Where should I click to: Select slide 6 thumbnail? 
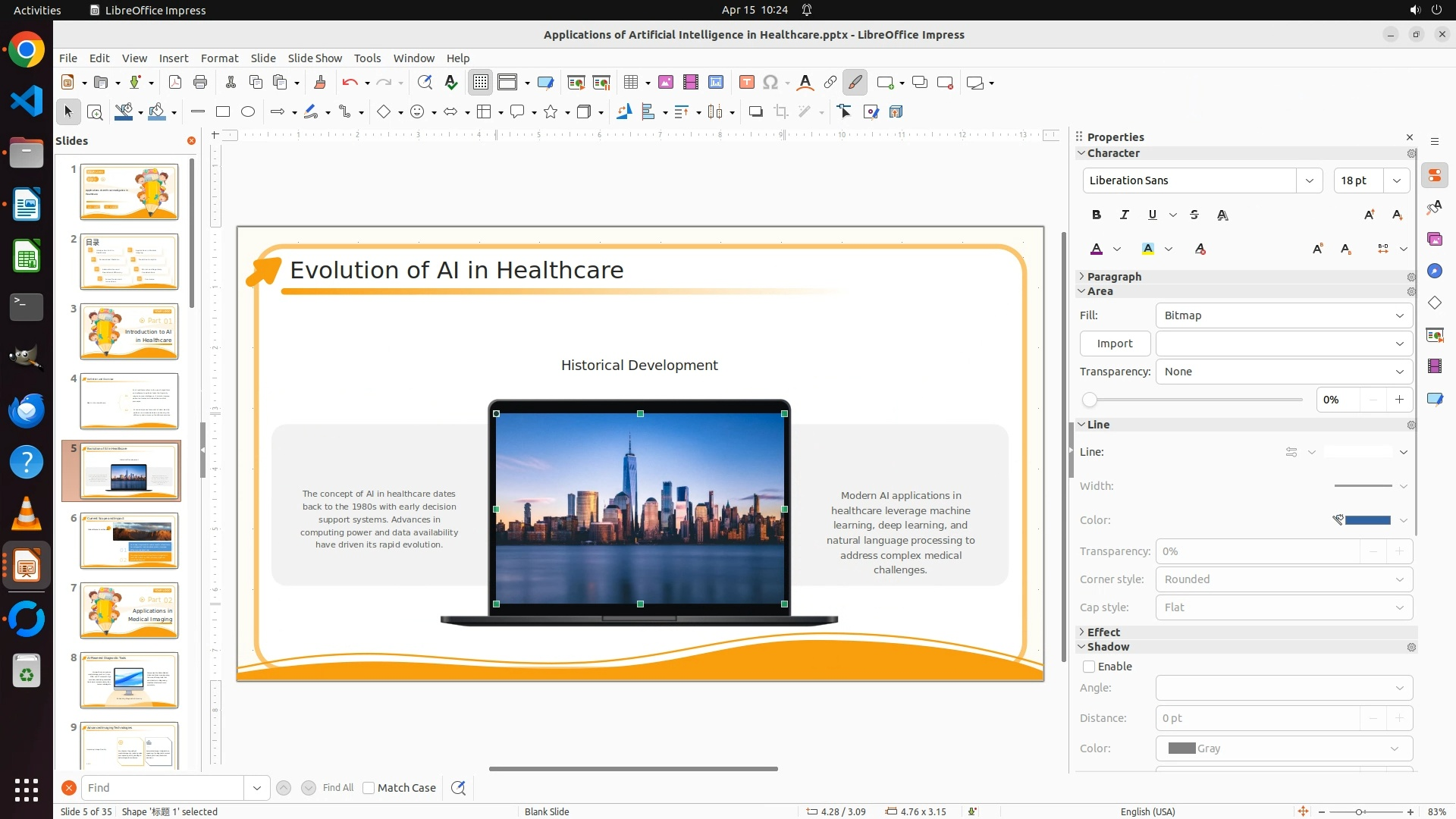(x=129, y=541)
